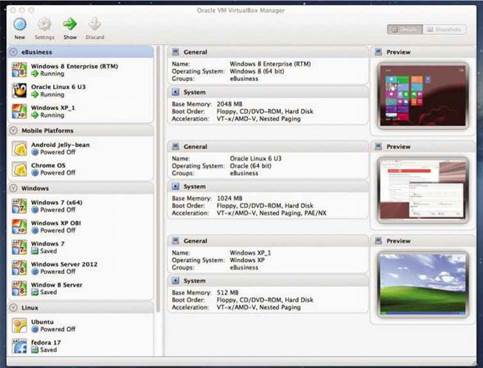Select the Windows 7 (x64) VM icon
The width and height of the screenshot is (483, 368).
[x=19, y=206]
